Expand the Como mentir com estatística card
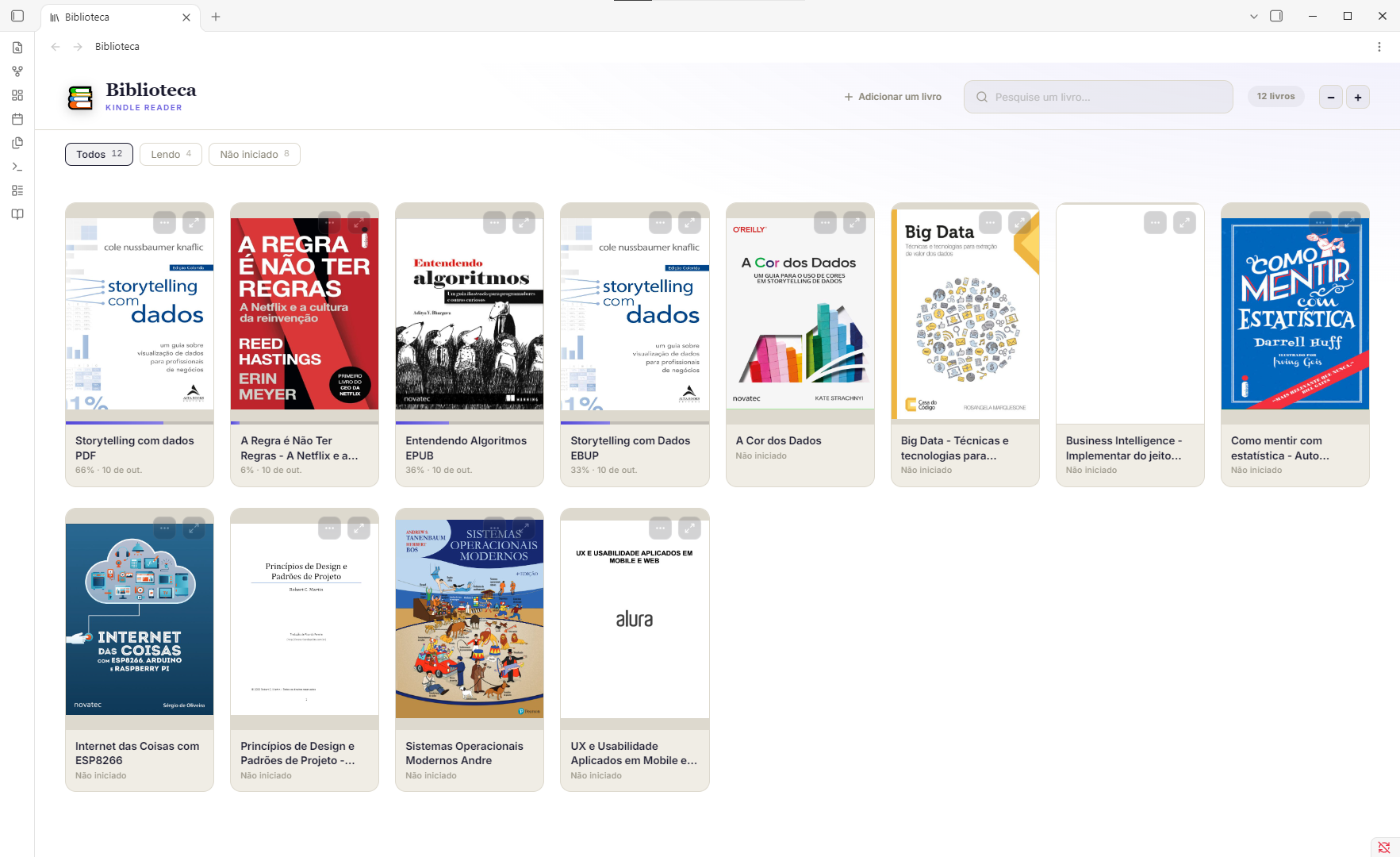This screenshot has width=1400, height=857. point(1349,223)
